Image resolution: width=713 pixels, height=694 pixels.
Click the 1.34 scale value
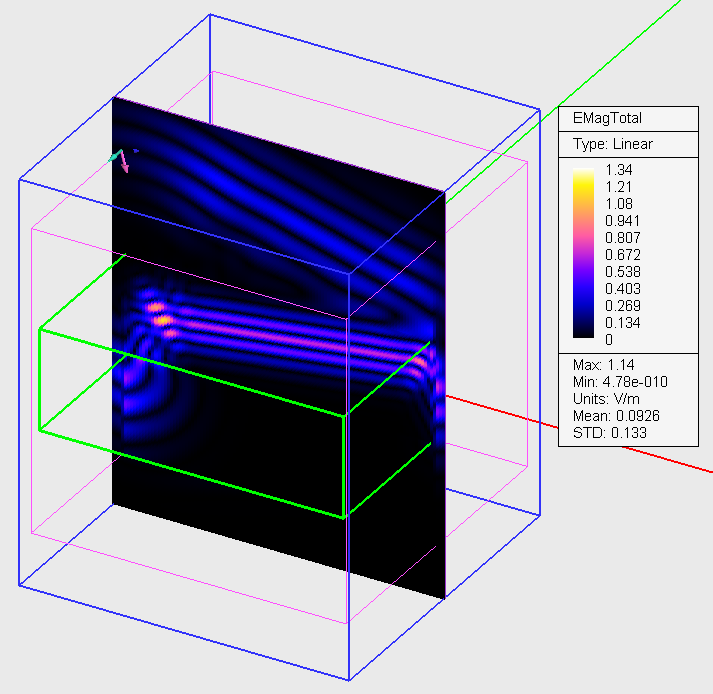pyautogui.click(x=618, y=170)
